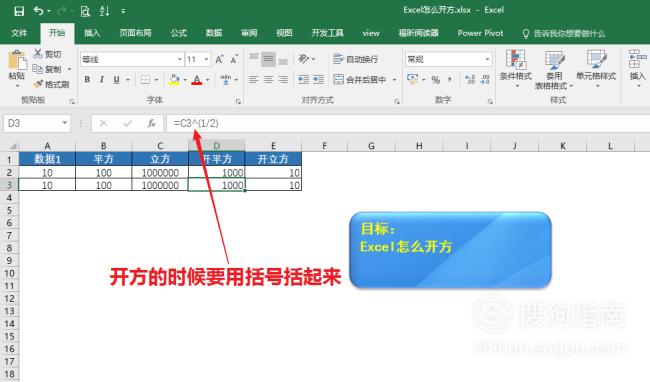Toggle Bold formatting
Image resolution: width=650 pixels, height=382 pixels.
tap(87, 80)
